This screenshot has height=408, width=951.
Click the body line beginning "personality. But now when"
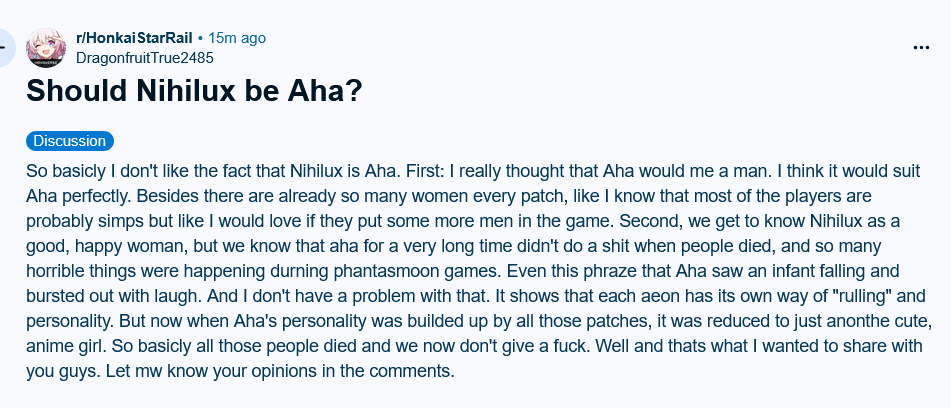(479, 321)
